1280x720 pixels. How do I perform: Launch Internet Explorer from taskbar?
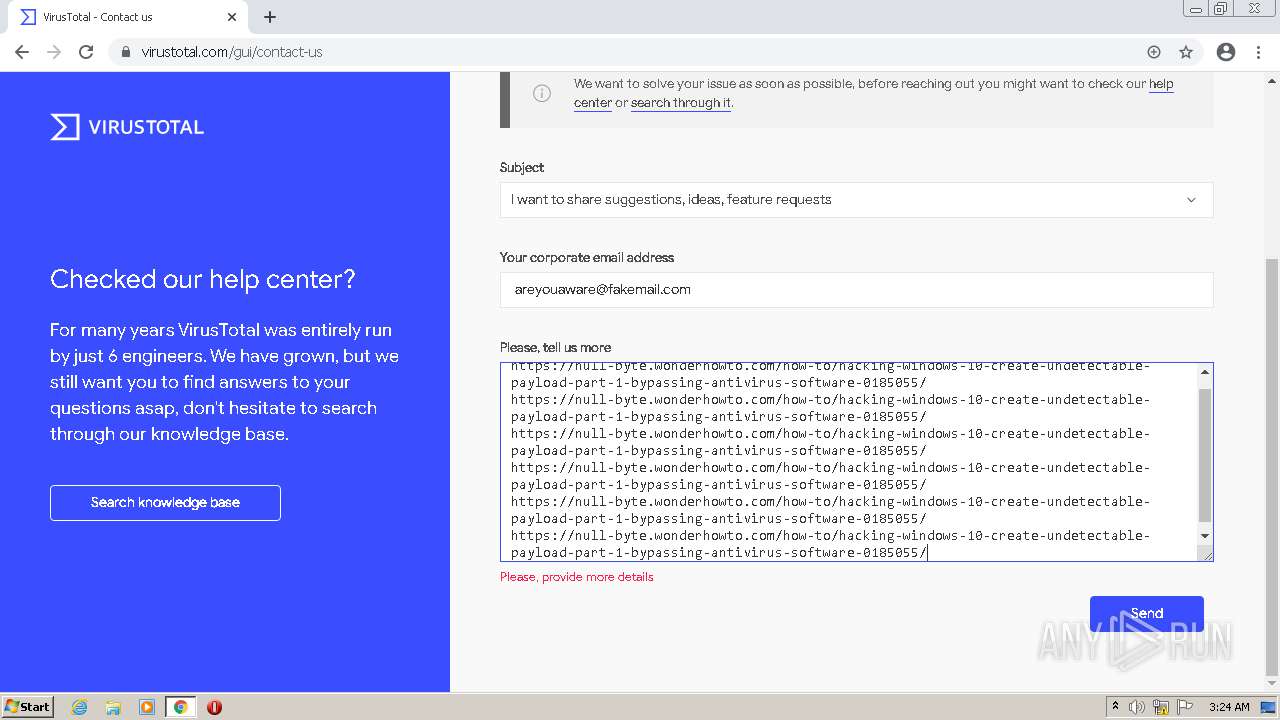click(80, 707)
